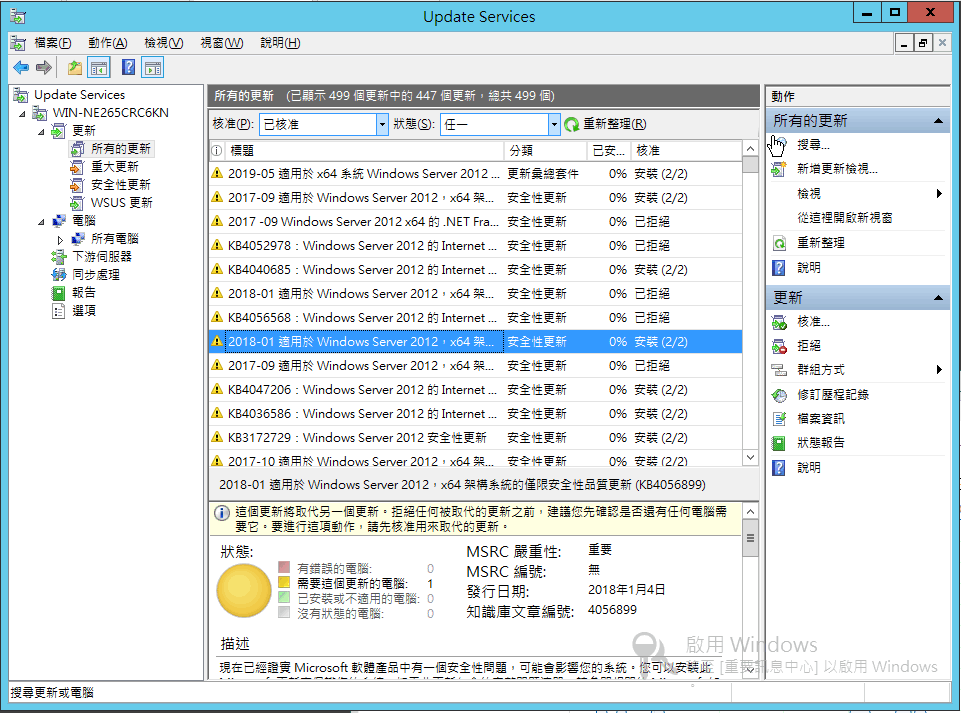
Task: Open the 狀態 filter dropdown
Action: [553, 124]
